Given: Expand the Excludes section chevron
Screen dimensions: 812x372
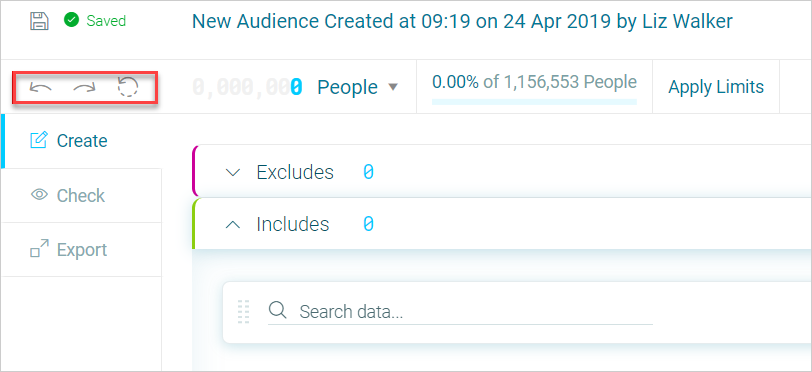Looking at the screenshot, I should pyautogui.click(x=234, y=172).
